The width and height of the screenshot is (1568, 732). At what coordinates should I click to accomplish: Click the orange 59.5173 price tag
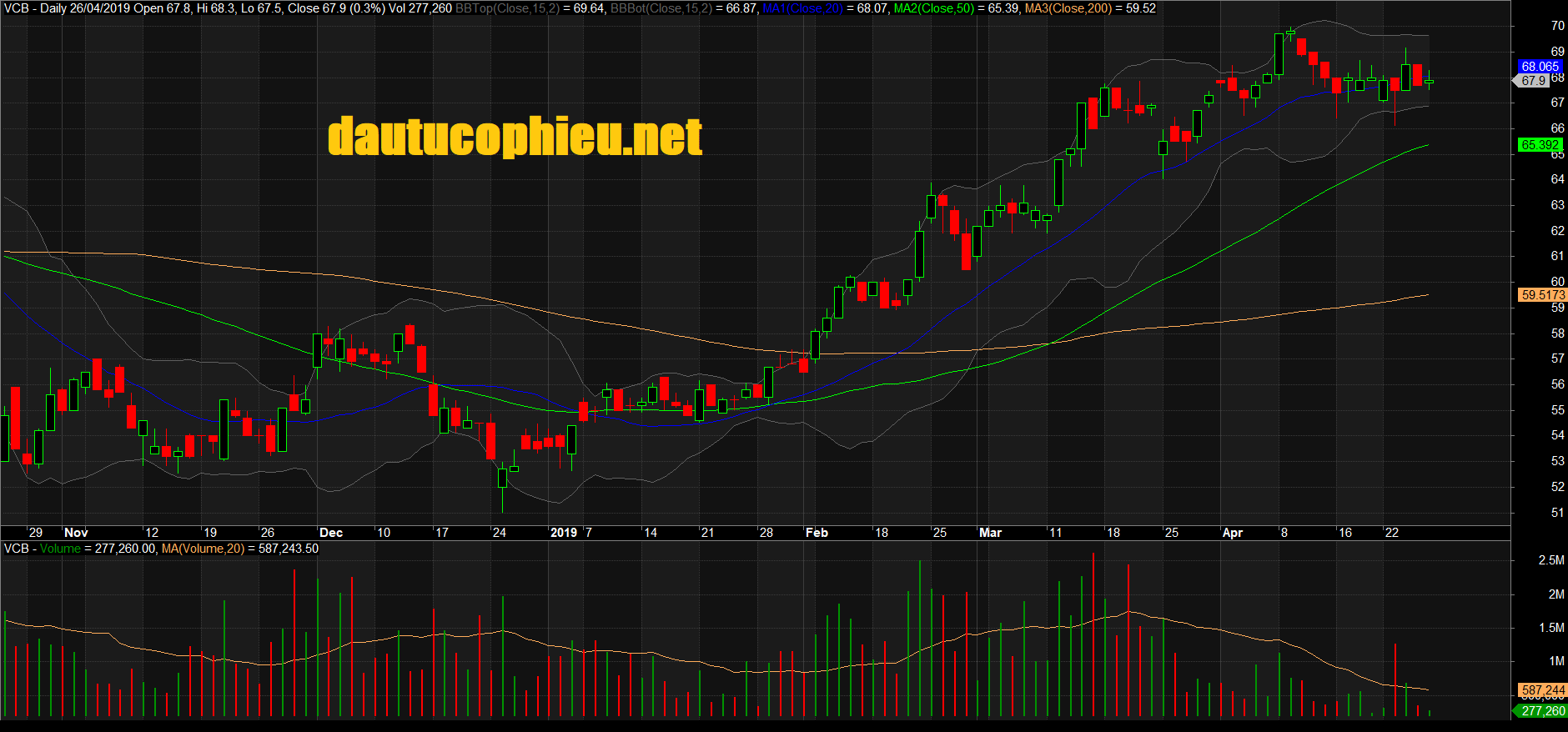pos(1542,295)
